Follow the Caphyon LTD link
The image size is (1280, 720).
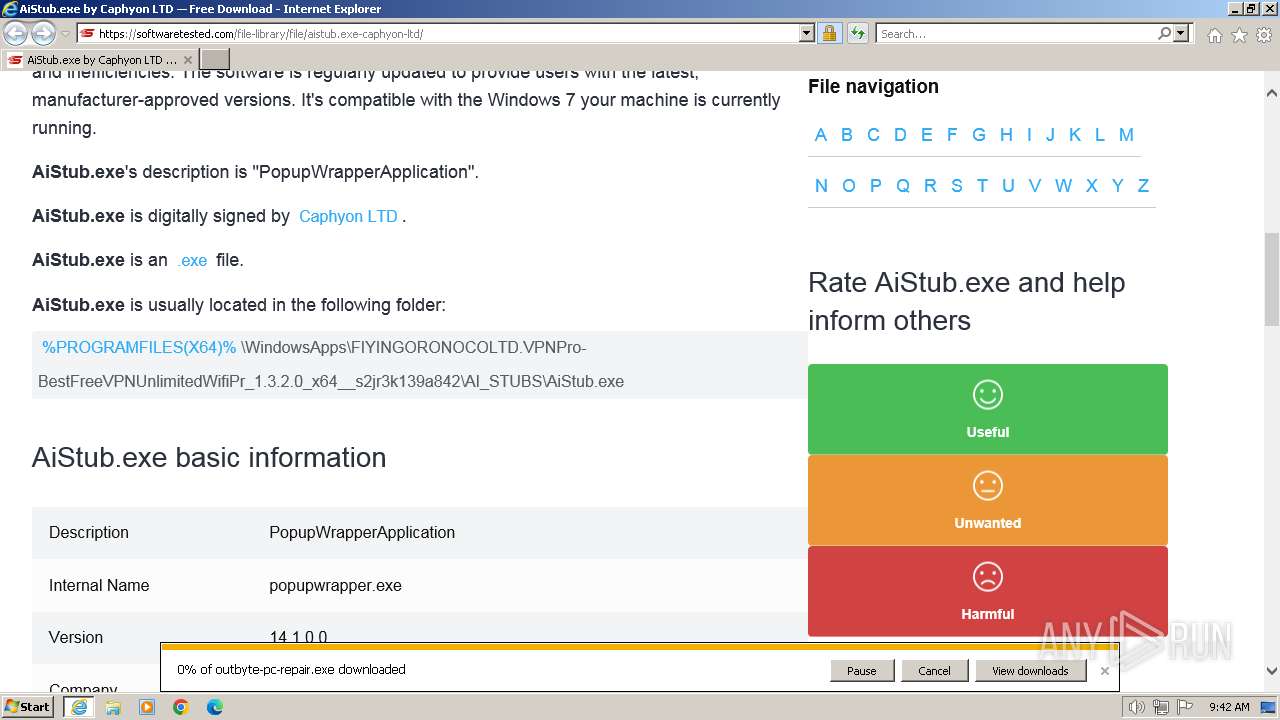348,216
